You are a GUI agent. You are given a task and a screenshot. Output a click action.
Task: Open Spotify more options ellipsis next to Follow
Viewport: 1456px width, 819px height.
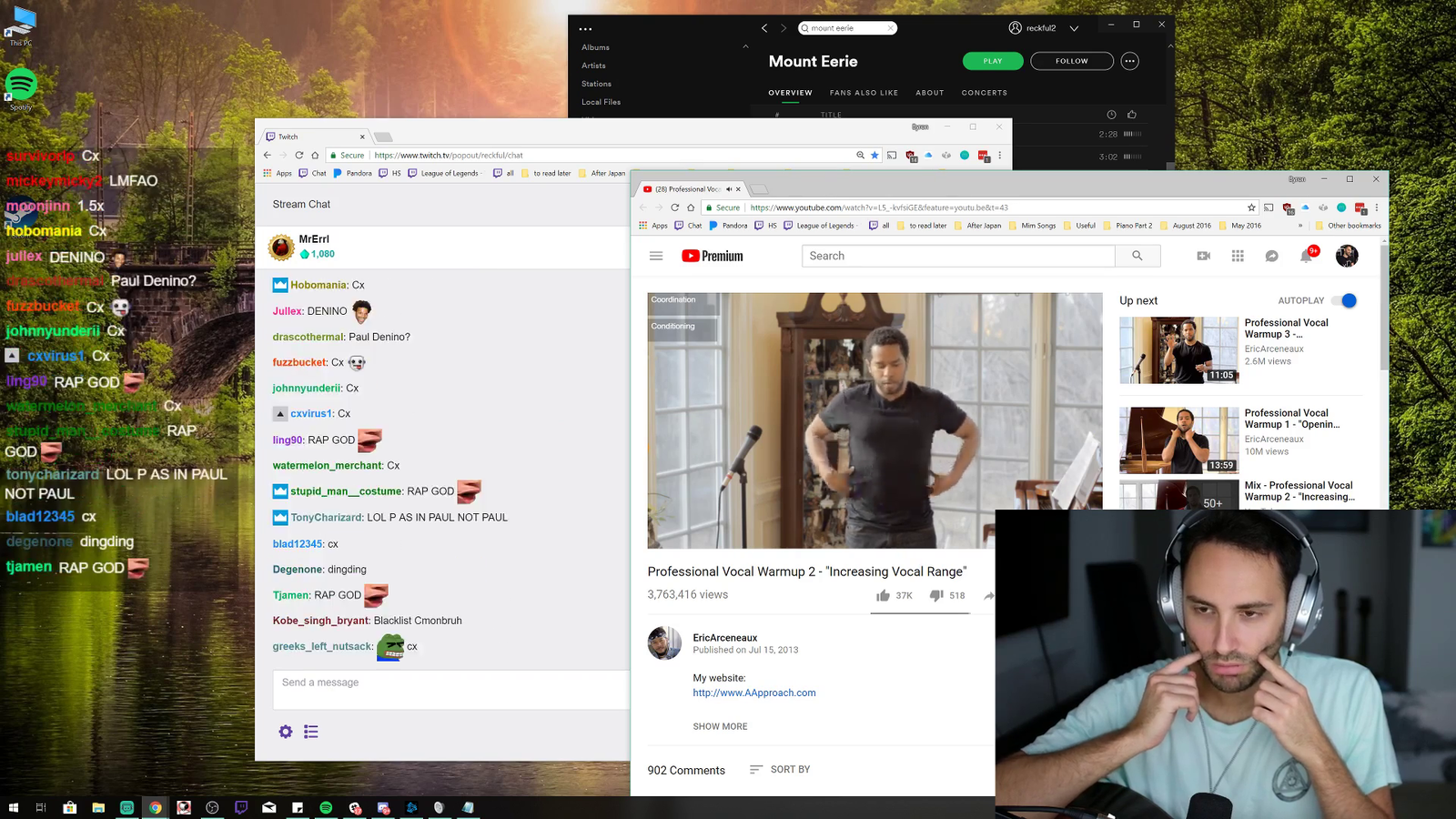click(x=1129, y=61)
